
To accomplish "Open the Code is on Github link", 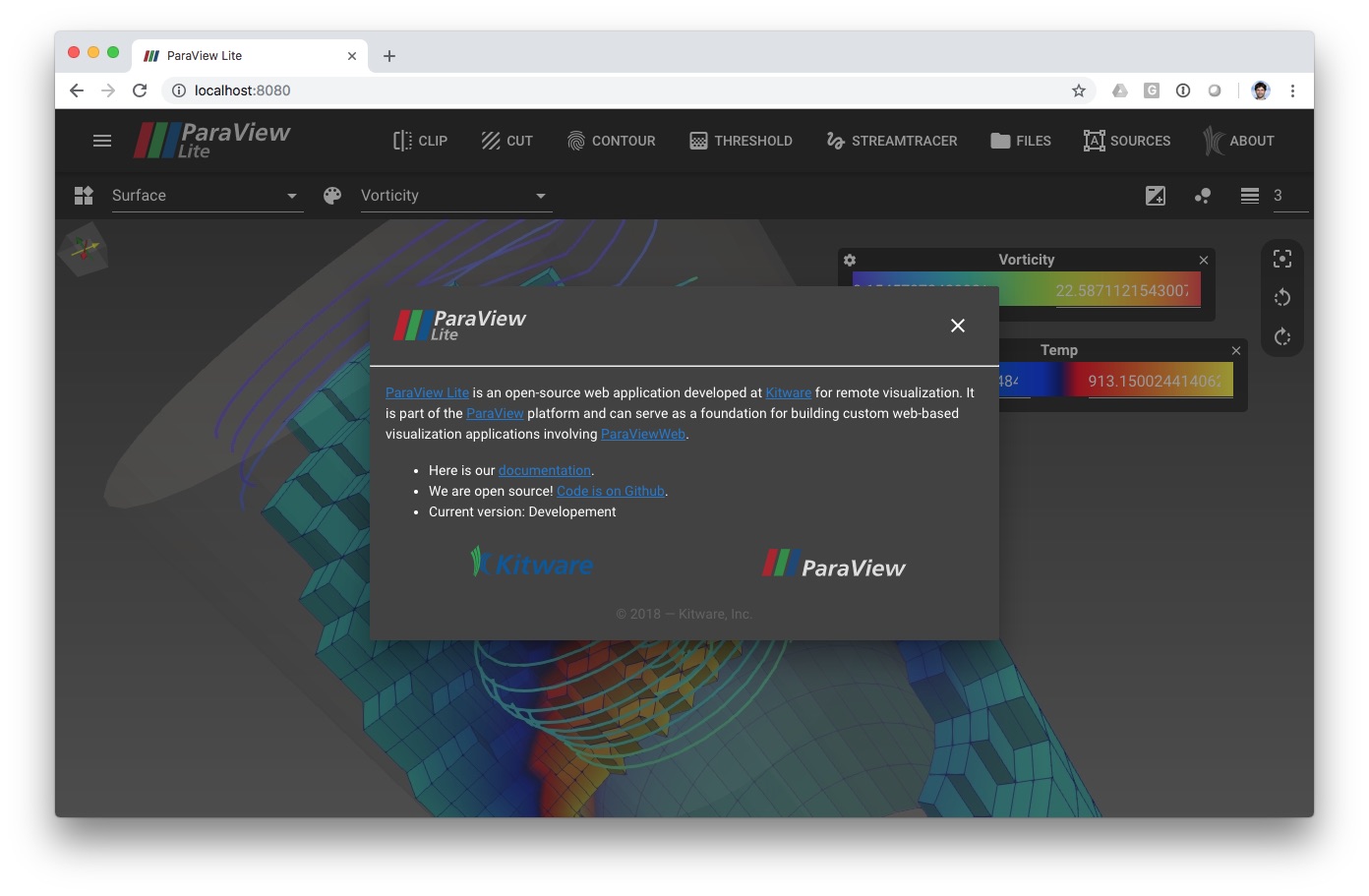I will pos(610,492).
